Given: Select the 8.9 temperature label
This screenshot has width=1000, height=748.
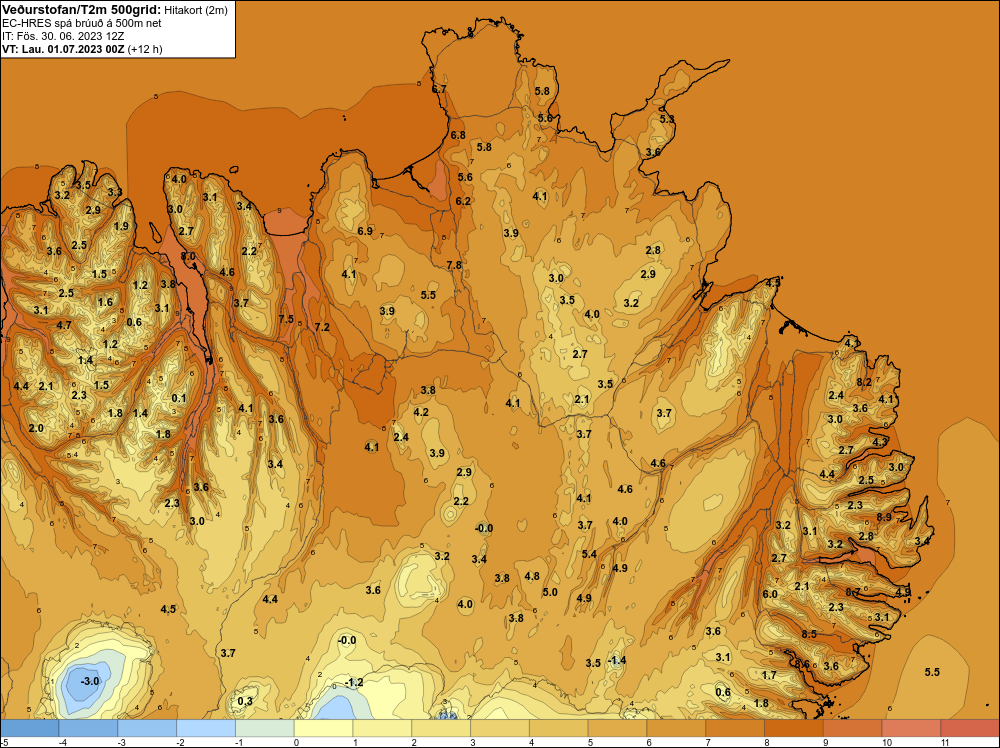Looking at the screenshot, I should (x=884, y=517).
